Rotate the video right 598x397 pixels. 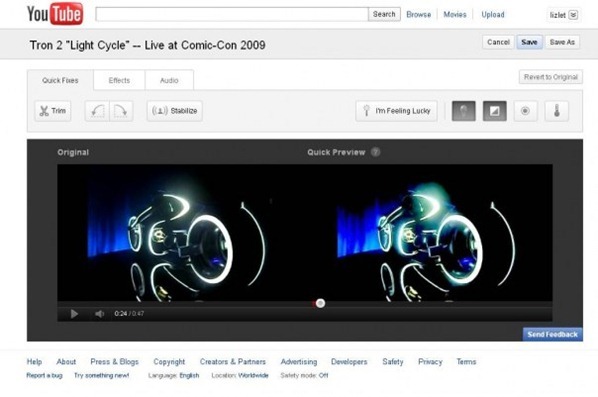121,111
